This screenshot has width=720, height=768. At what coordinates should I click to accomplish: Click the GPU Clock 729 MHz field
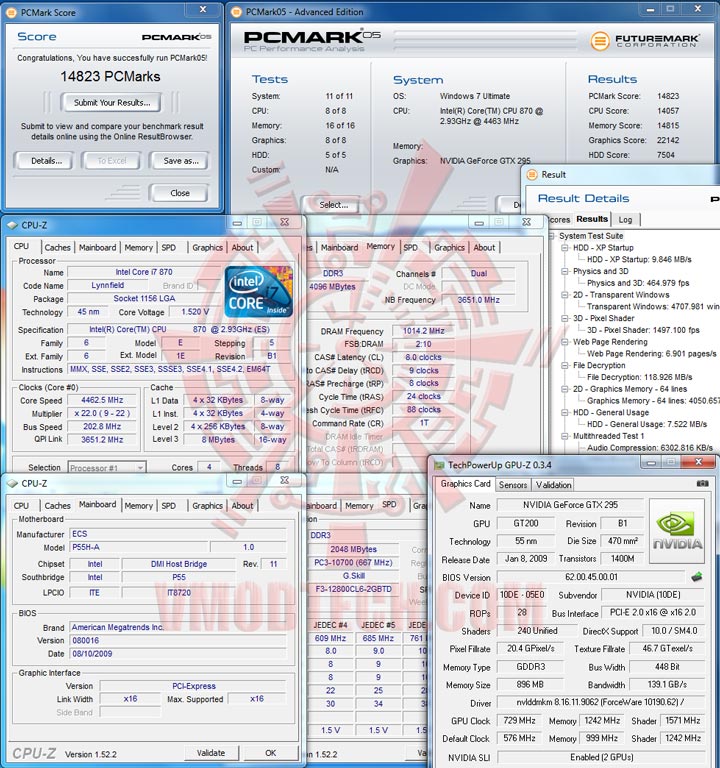[x=519, y=720]
